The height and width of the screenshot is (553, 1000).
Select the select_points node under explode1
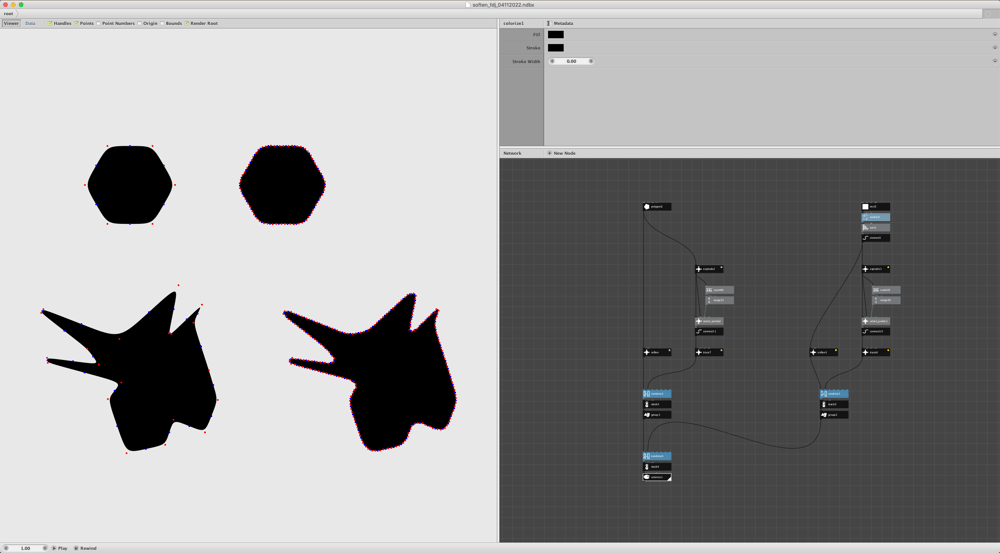point(876,321)
